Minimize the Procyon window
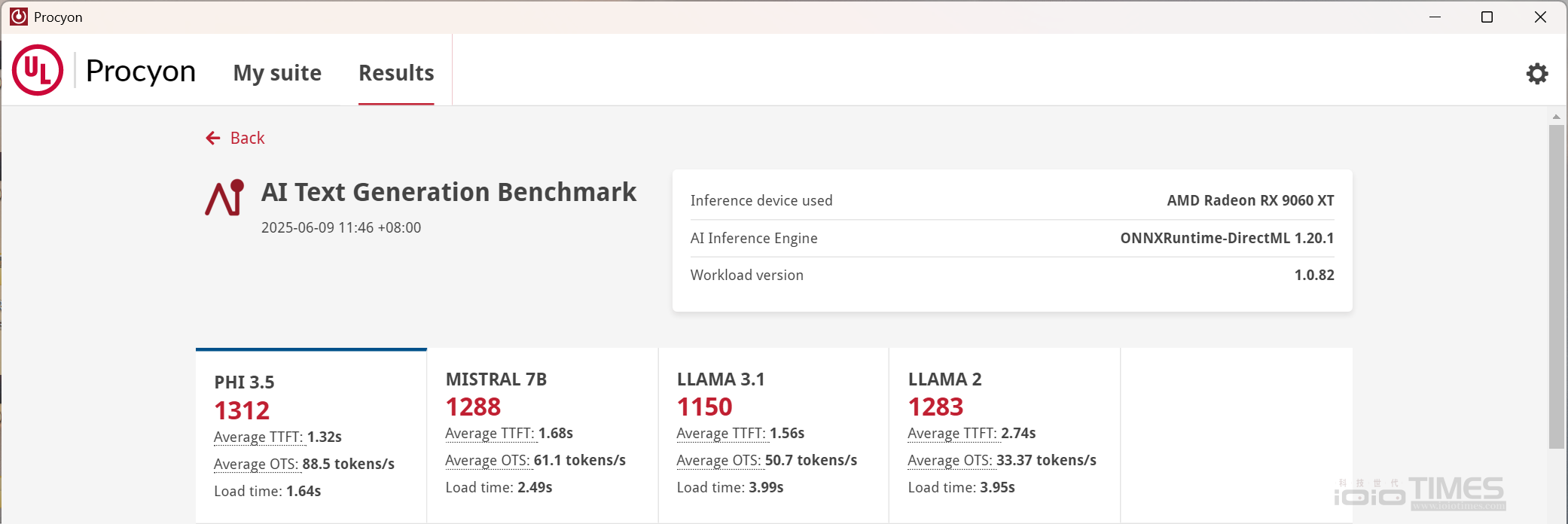Screen dimensions: 1568x524 click(1435, 17)
